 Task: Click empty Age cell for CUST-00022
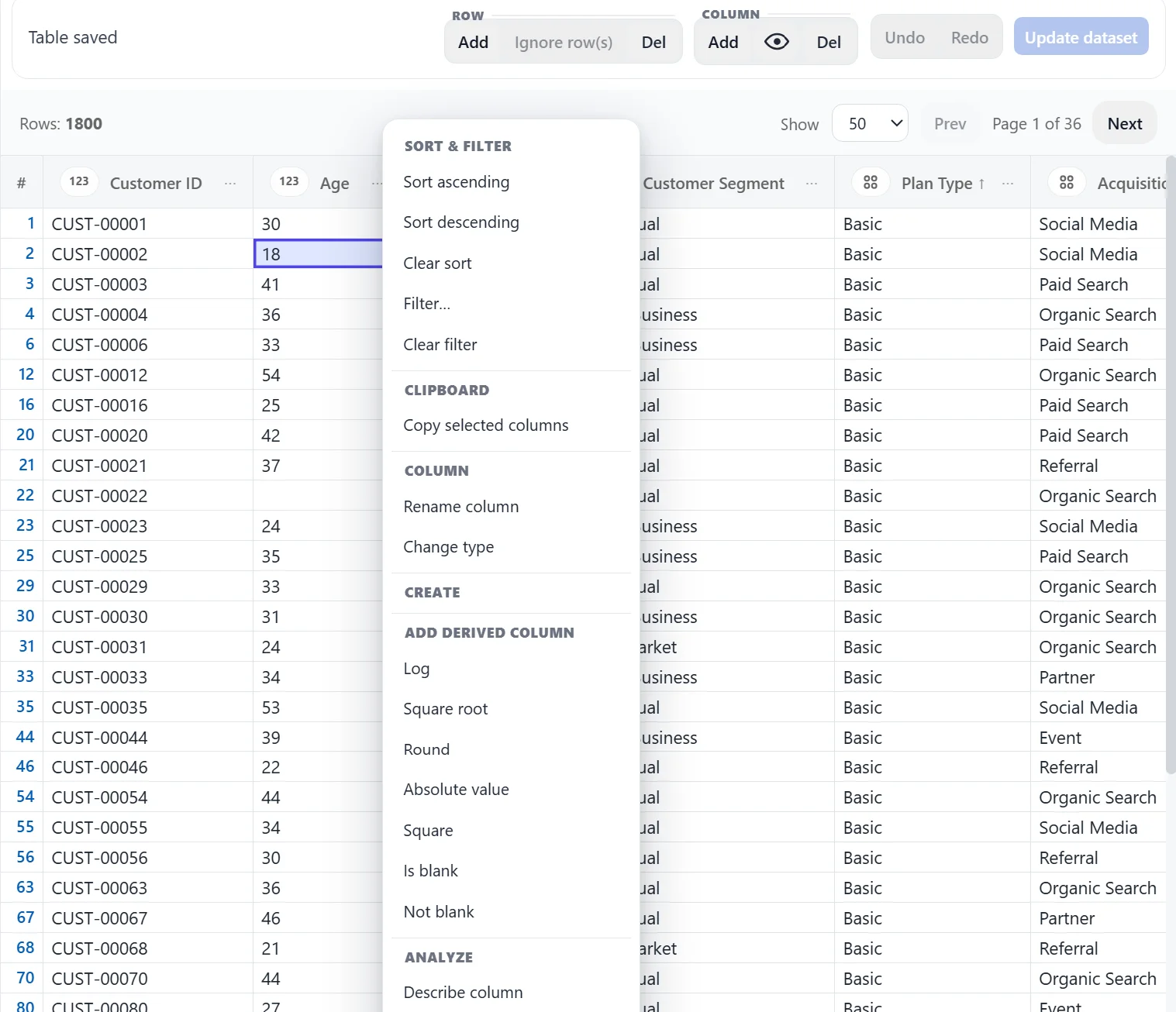click(x=319, y=496)
